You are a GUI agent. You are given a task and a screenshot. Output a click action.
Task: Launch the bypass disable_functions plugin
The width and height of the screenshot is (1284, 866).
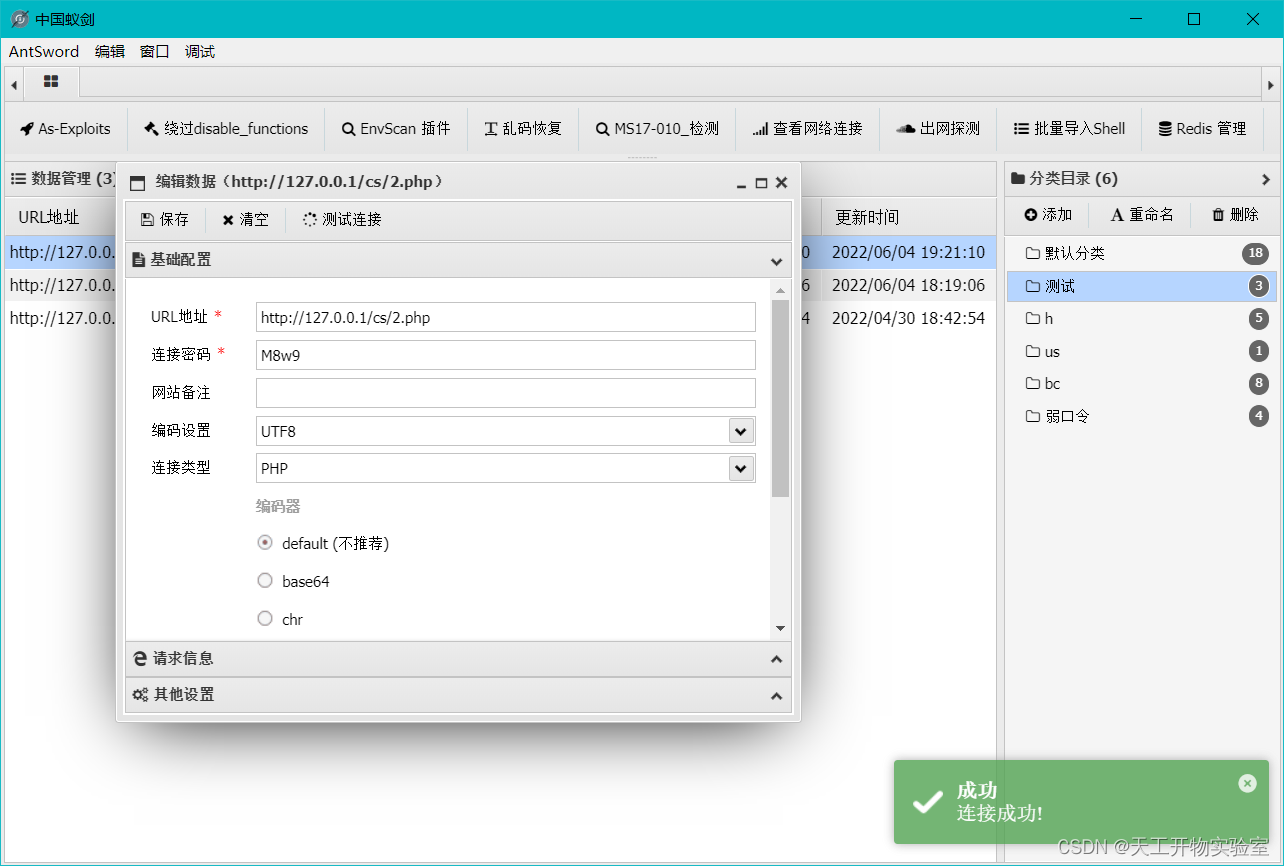coord(226,129)
